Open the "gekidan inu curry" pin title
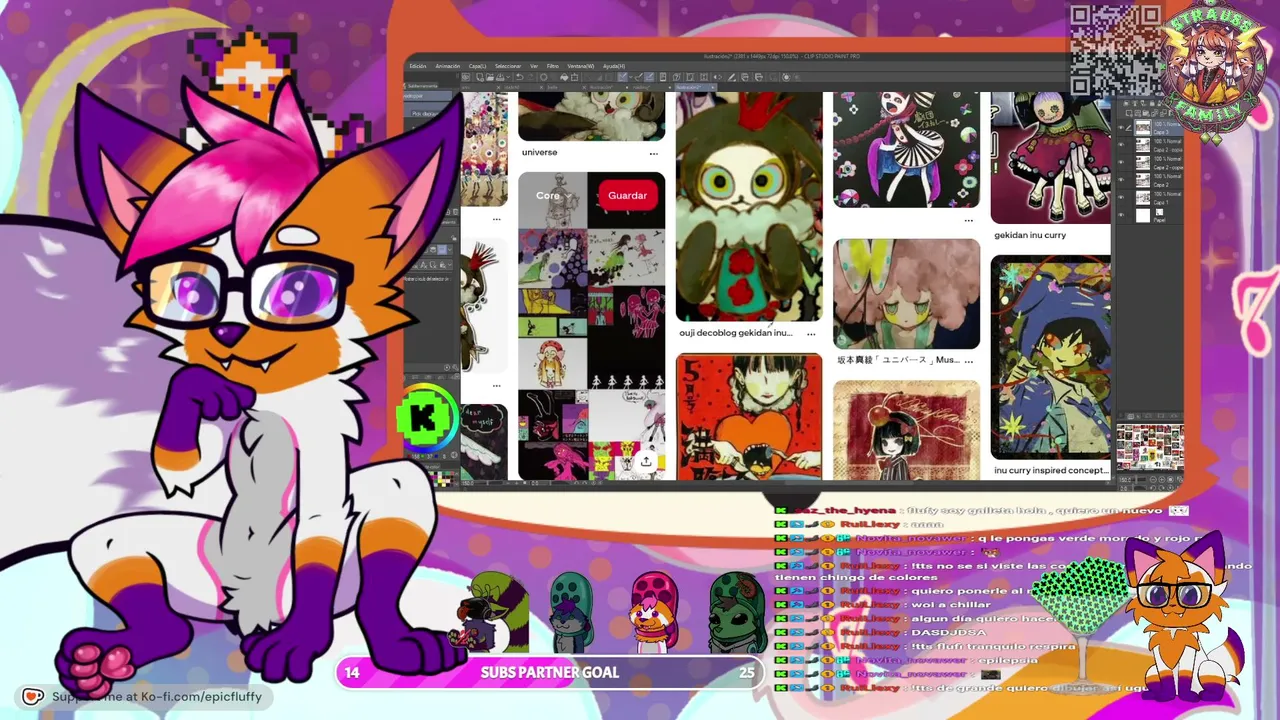1280x720 pixels. click(x=1030, y=236)
